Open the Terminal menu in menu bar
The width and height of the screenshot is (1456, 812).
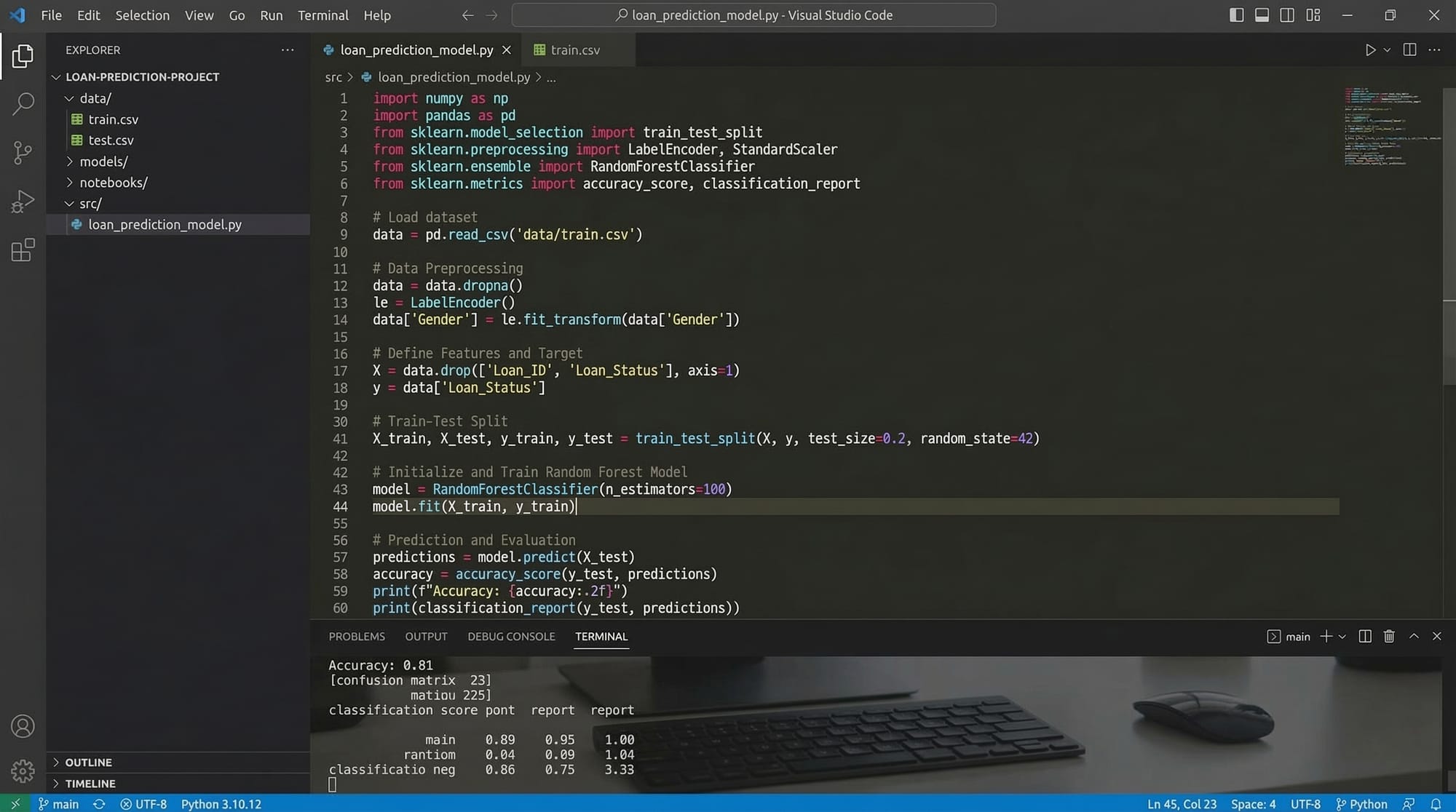(323, 15)
